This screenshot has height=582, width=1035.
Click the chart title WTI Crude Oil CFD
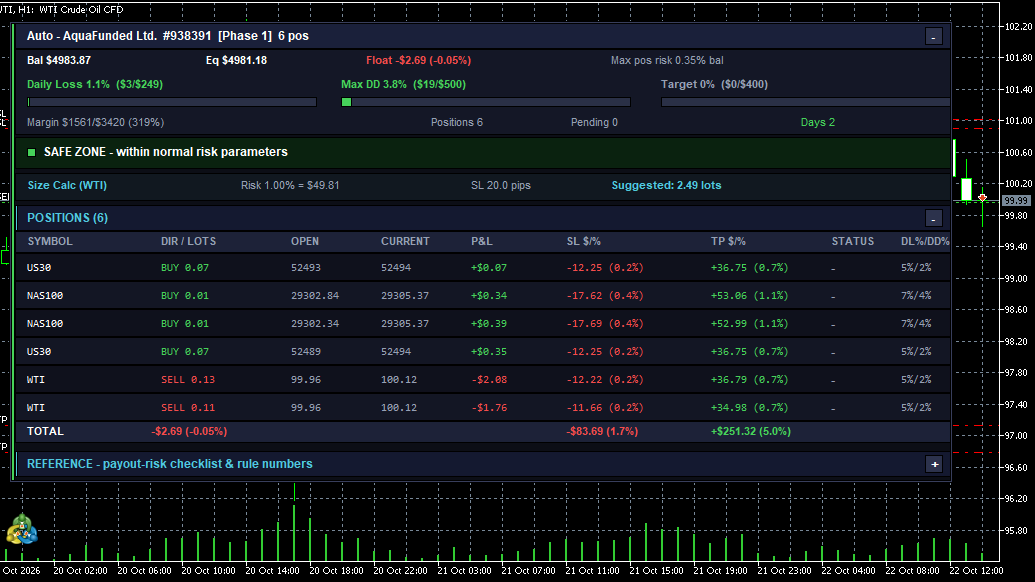coord(81,10)
